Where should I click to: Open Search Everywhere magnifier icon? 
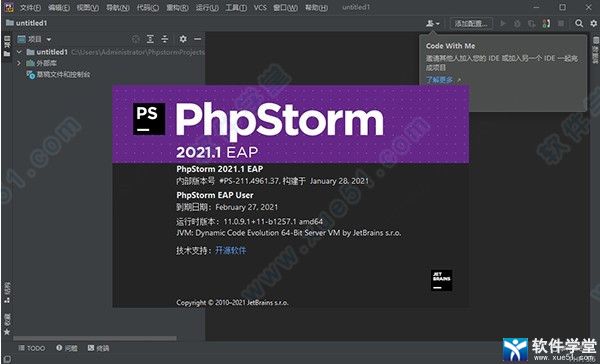click(x=579, y=24)
